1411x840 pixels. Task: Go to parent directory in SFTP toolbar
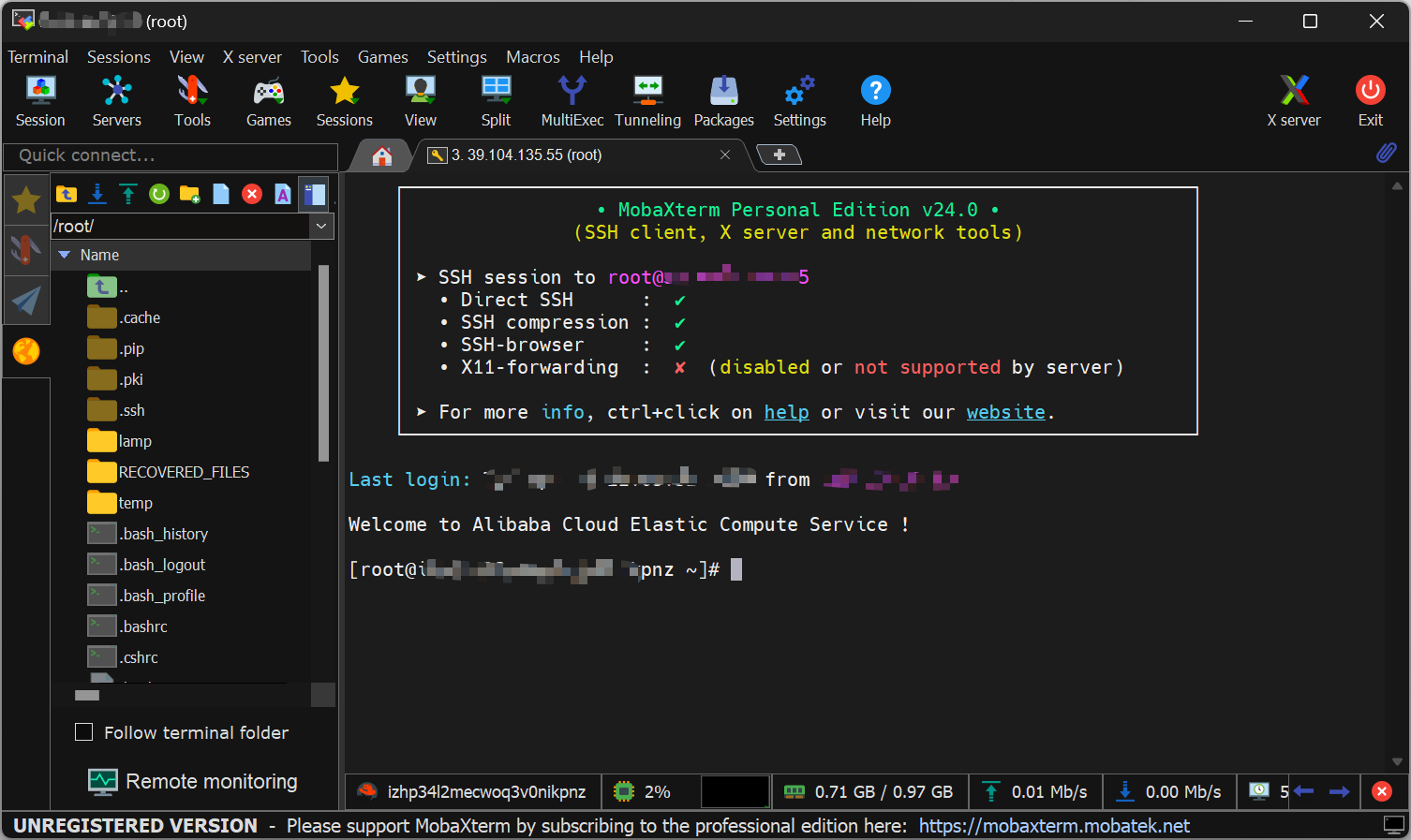[x=67, y=194]
